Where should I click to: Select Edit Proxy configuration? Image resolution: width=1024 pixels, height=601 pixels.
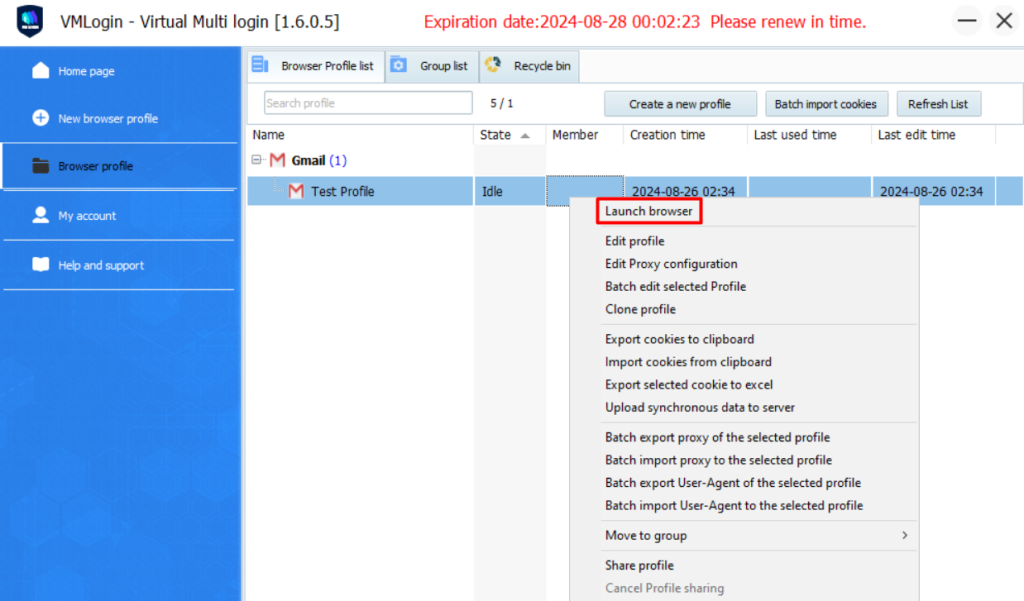[x=671, y=264]
